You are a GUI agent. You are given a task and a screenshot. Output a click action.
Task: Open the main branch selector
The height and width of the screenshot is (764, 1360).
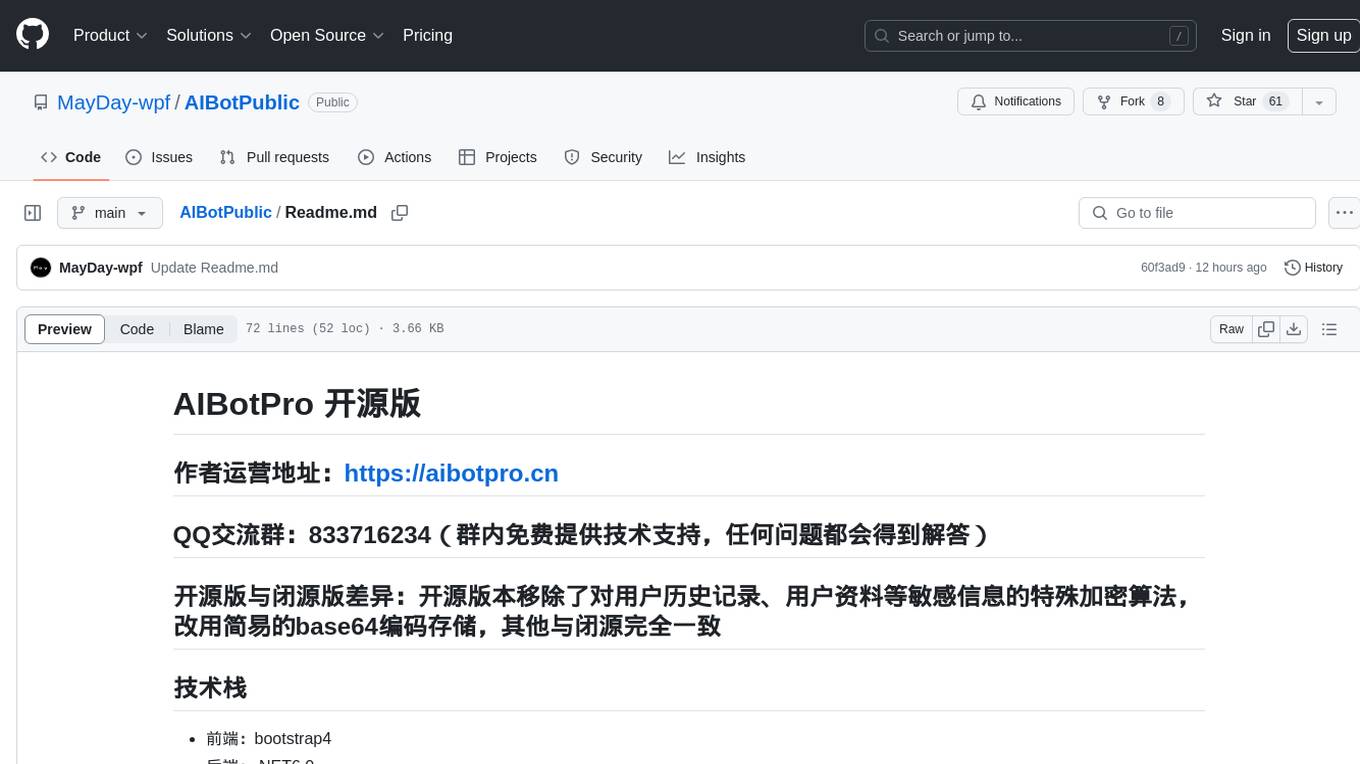(x=110, y=213)
